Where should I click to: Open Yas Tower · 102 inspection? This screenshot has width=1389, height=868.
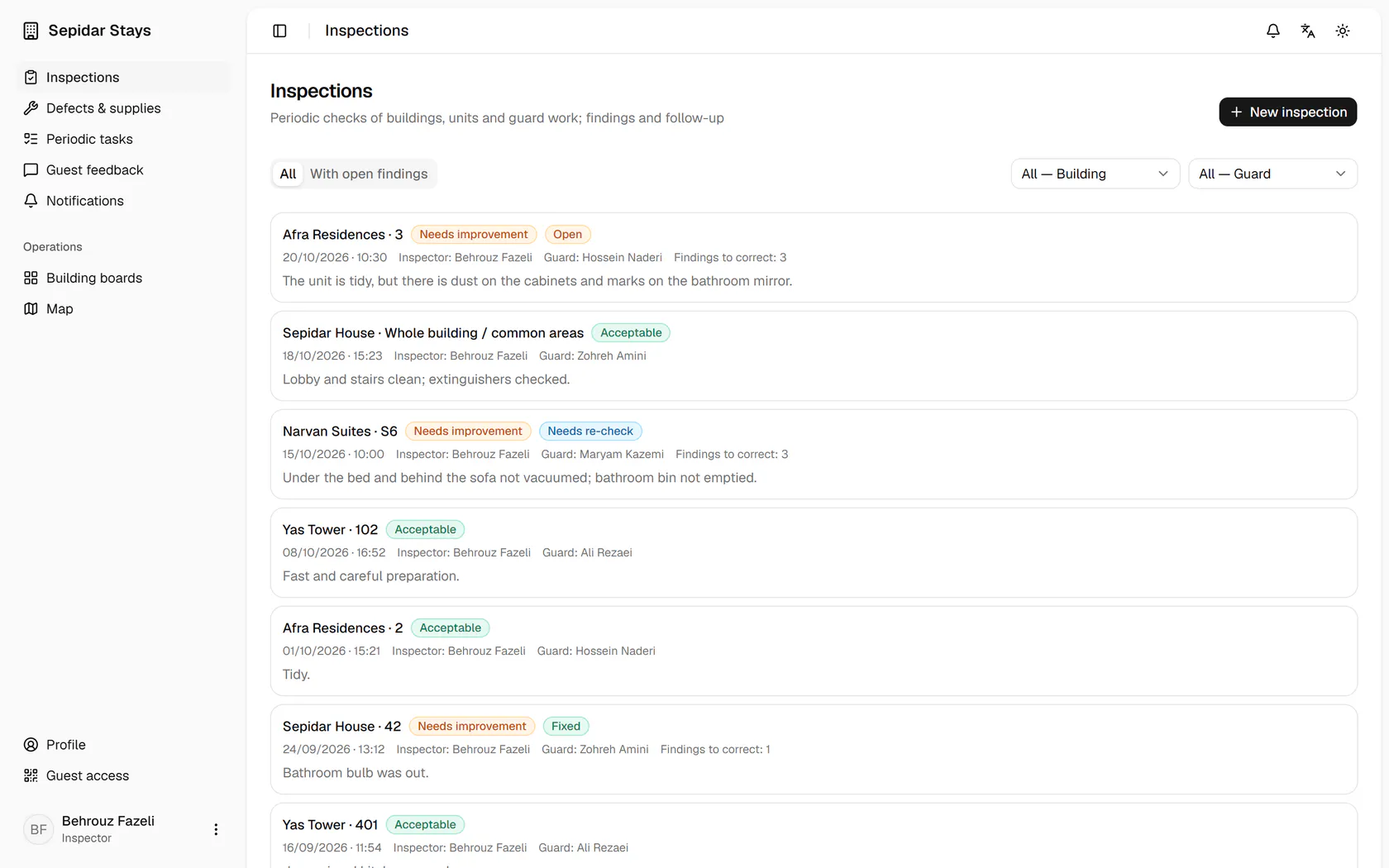tap(814, 552)
